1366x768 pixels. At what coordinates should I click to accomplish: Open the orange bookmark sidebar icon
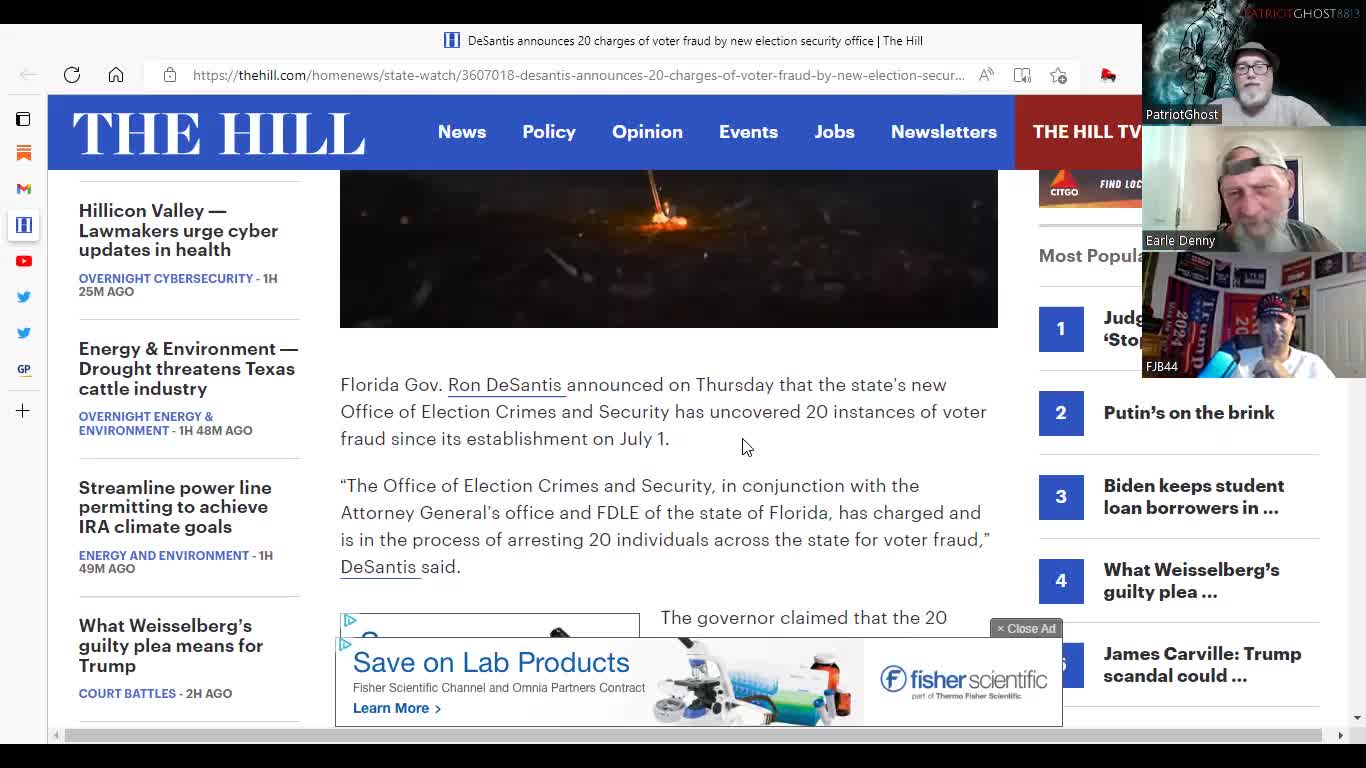[24, 153]
